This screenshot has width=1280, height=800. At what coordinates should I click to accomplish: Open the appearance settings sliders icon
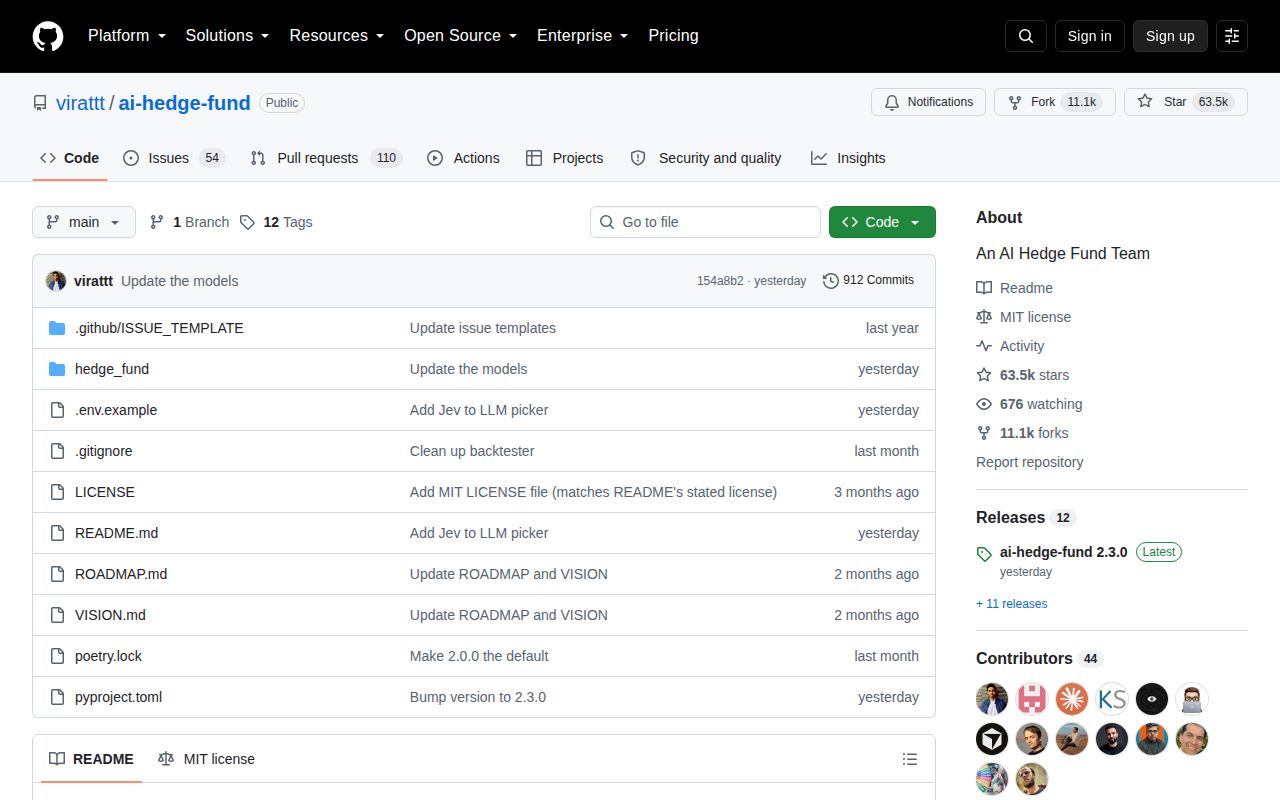[1232, 36]
